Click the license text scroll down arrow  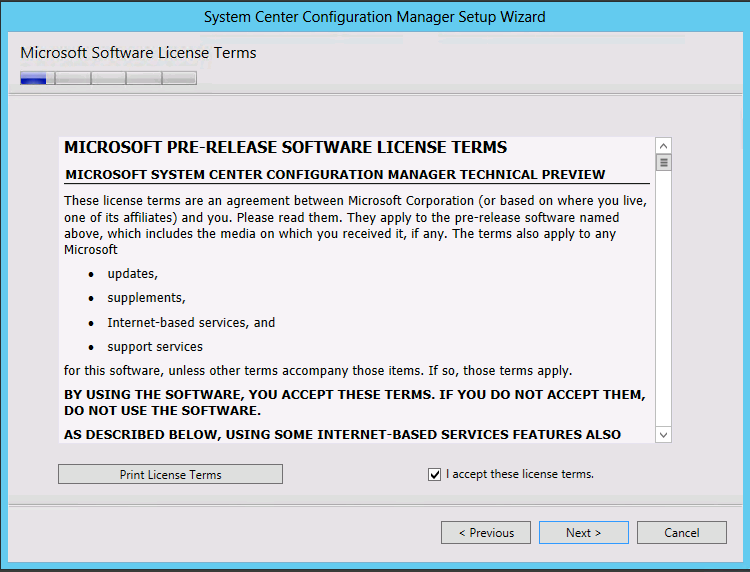[x=663, y=435]
